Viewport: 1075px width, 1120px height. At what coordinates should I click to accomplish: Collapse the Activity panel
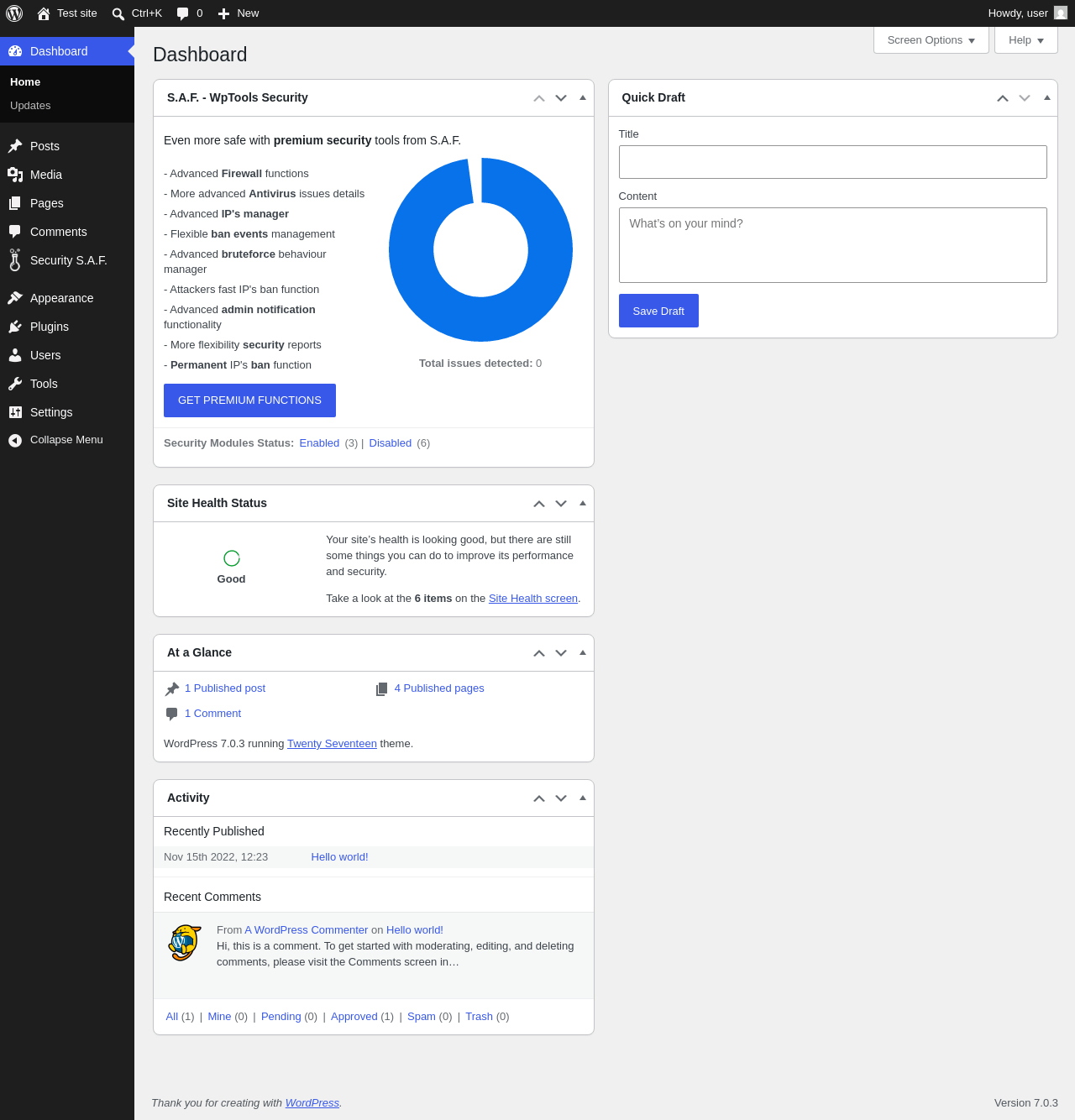583,798
